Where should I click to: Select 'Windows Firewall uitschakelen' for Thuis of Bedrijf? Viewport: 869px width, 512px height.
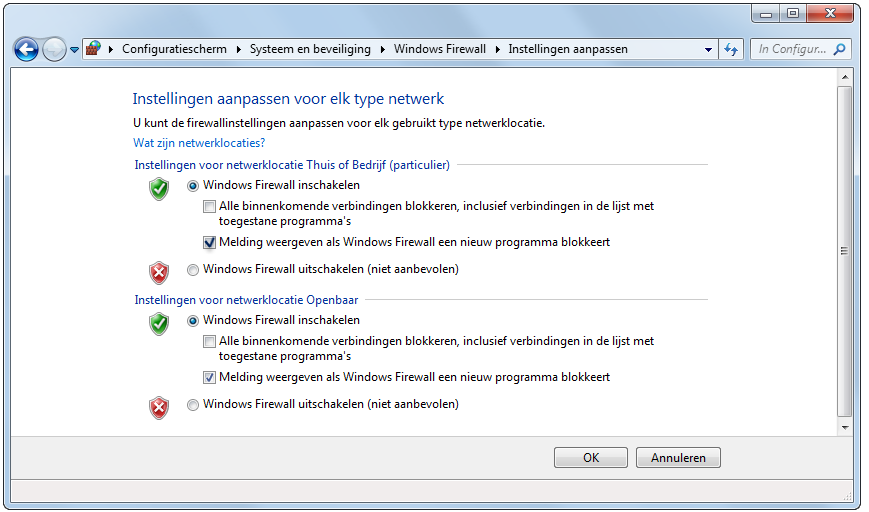click(193, 269)
